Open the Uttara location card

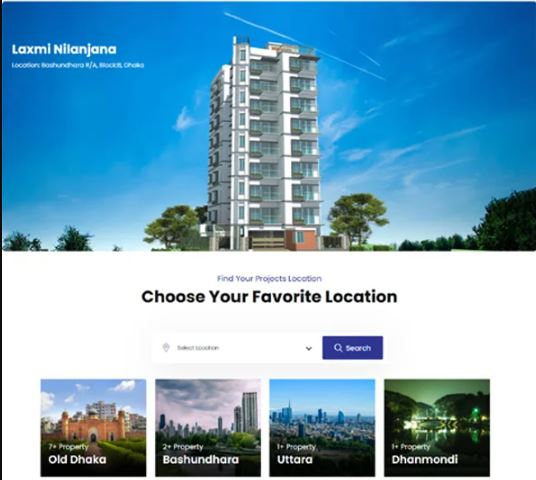coord(322,428)
